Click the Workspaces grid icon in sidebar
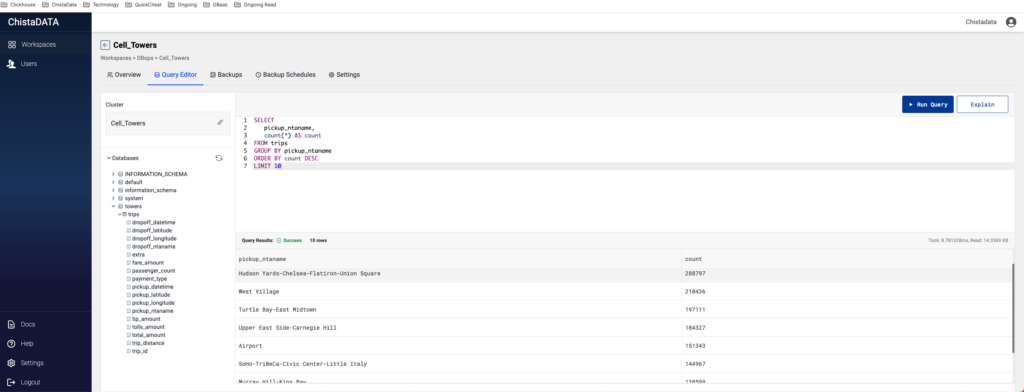 [12, 44]
